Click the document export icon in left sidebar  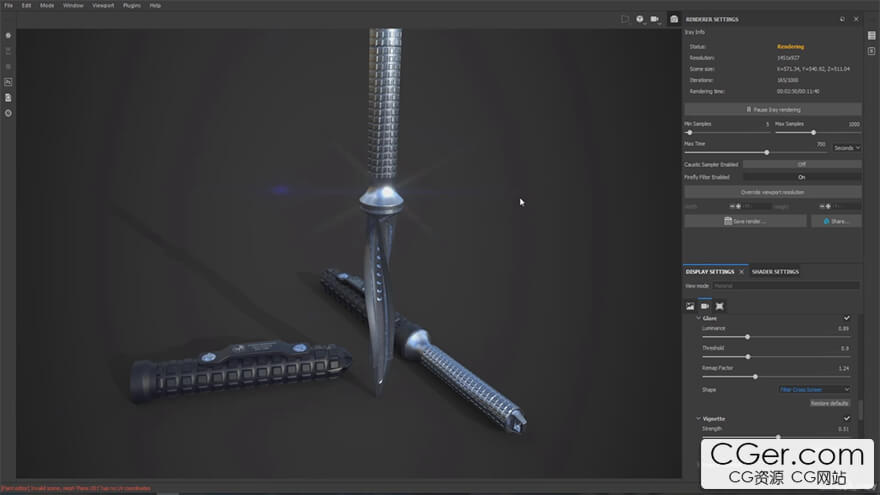(8, 98)
